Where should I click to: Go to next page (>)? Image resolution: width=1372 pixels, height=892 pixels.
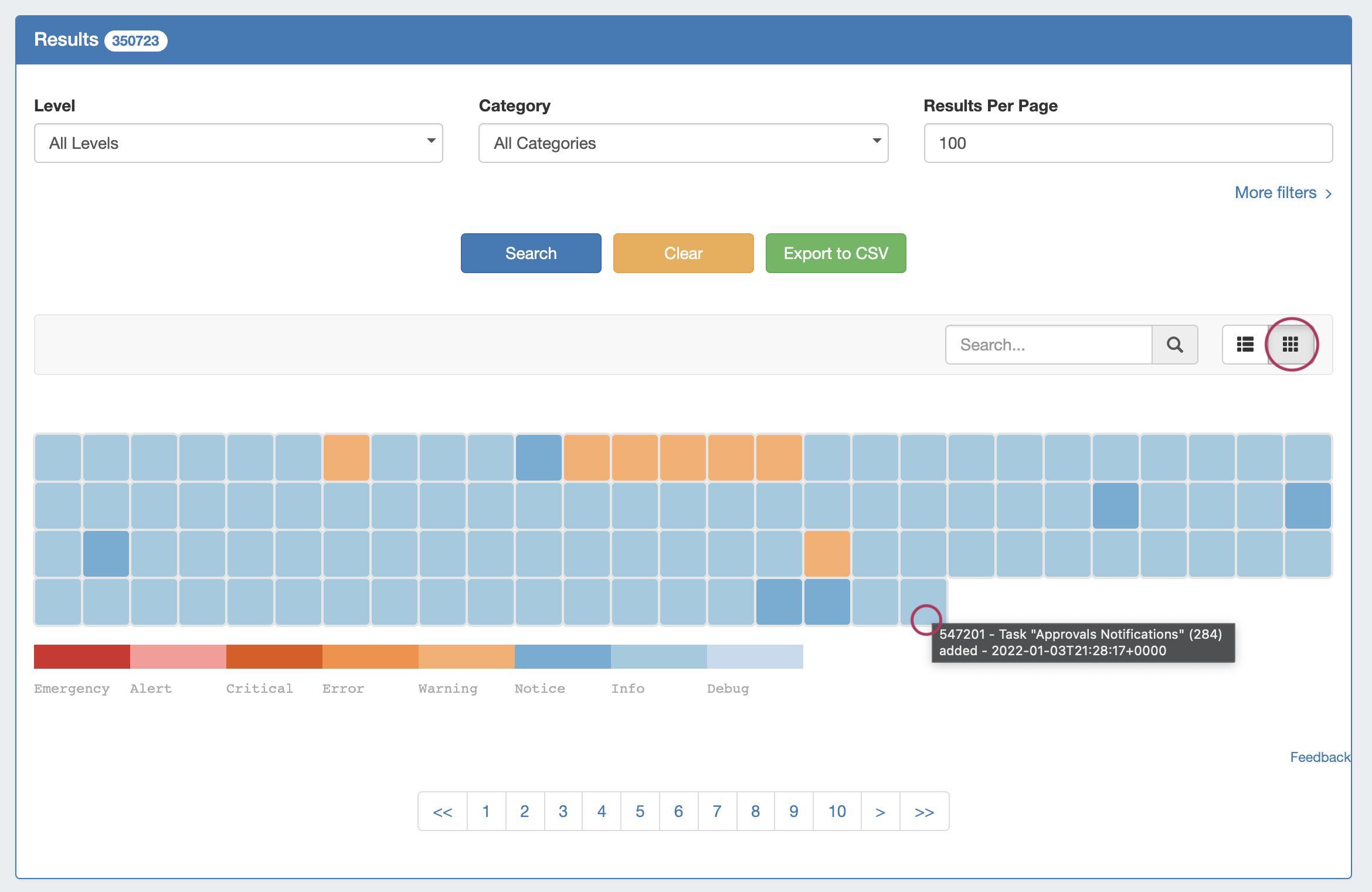click(x=880, y=811)
